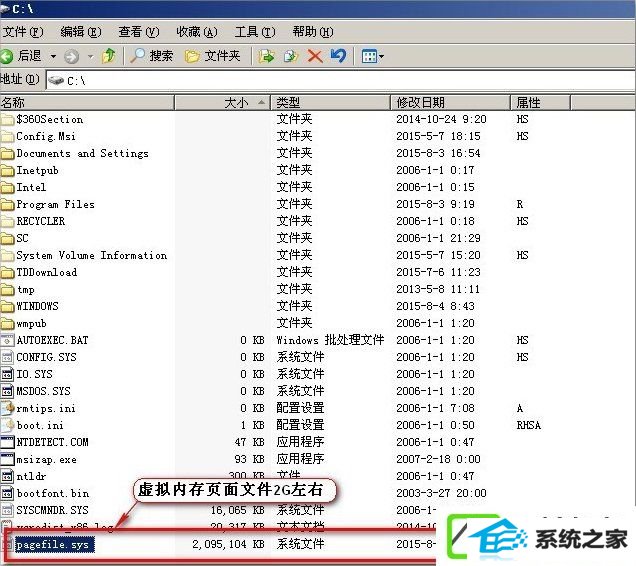Select the Config.Msi folder icon

point(7,136)
